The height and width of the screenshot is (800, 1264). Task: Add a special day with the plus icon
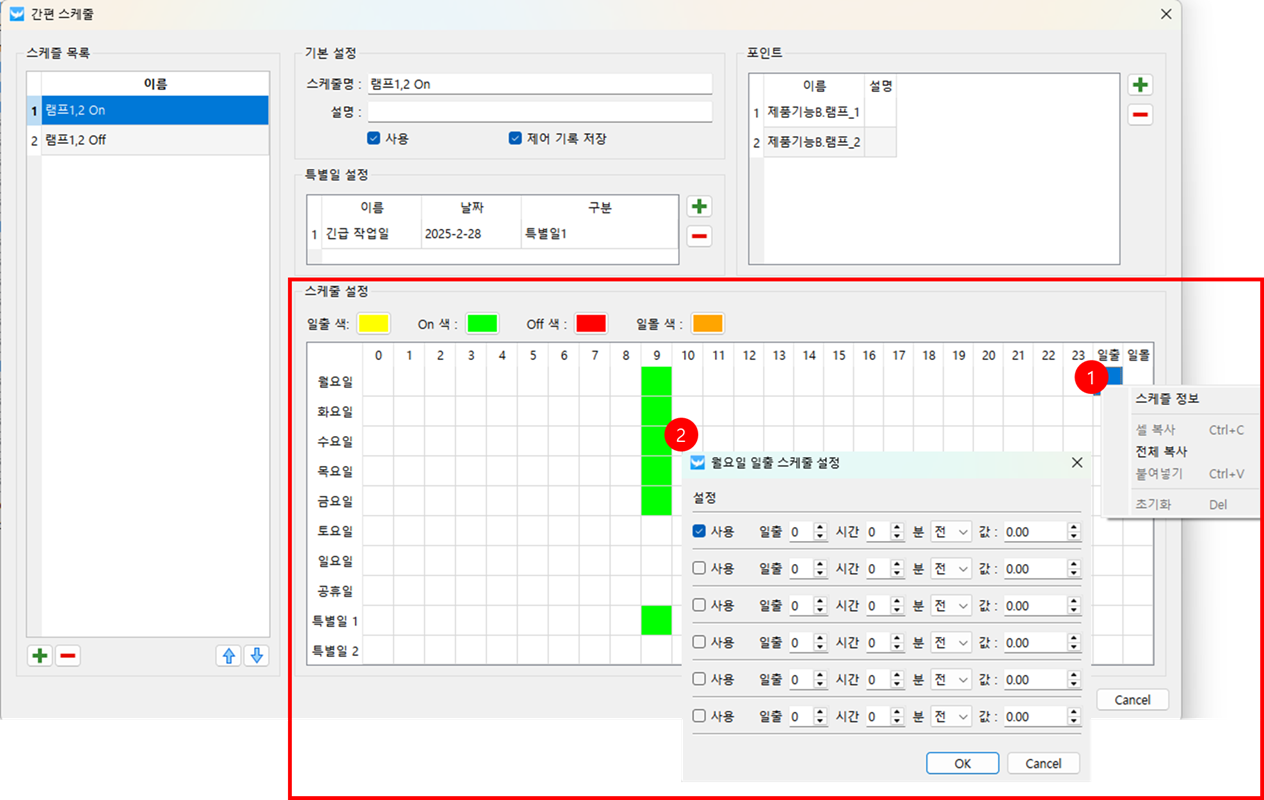point(700,207)
